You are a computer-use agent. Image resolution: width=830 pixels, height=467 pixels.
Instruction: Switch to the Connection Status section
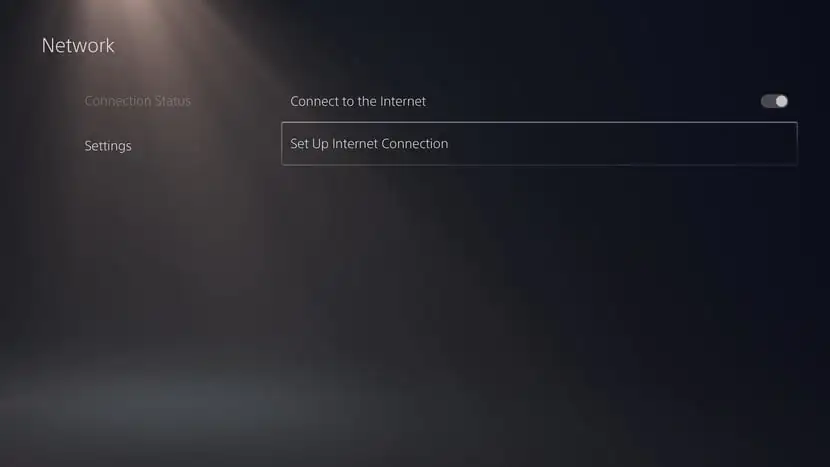pyautogui.click(x=138, y=101)
